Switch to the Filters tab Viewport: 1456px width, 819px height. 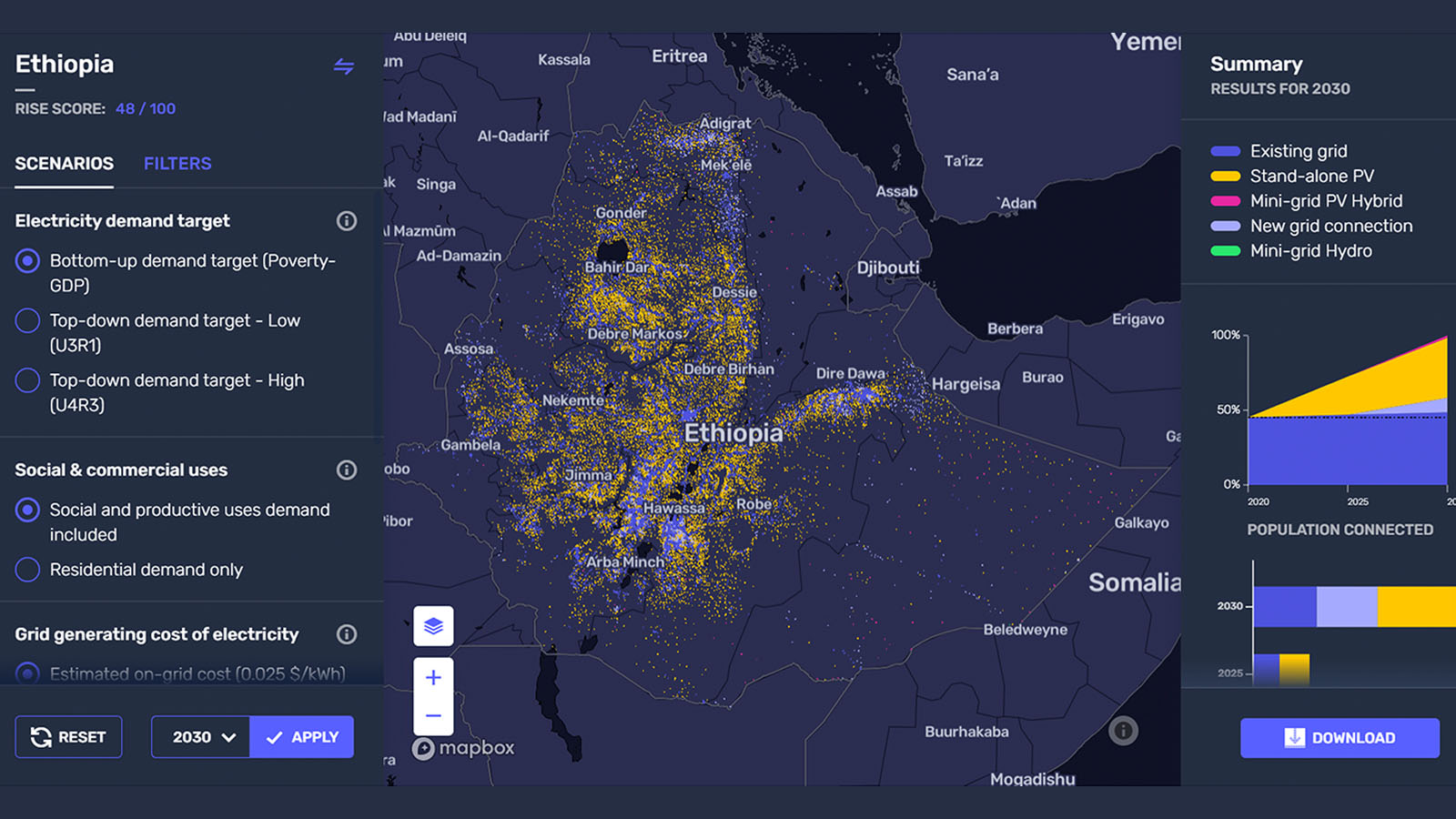[177, 164]
